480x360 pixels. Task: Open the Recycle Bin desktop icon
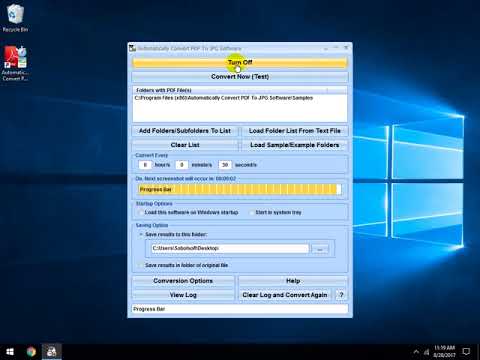tap(15, 18)
